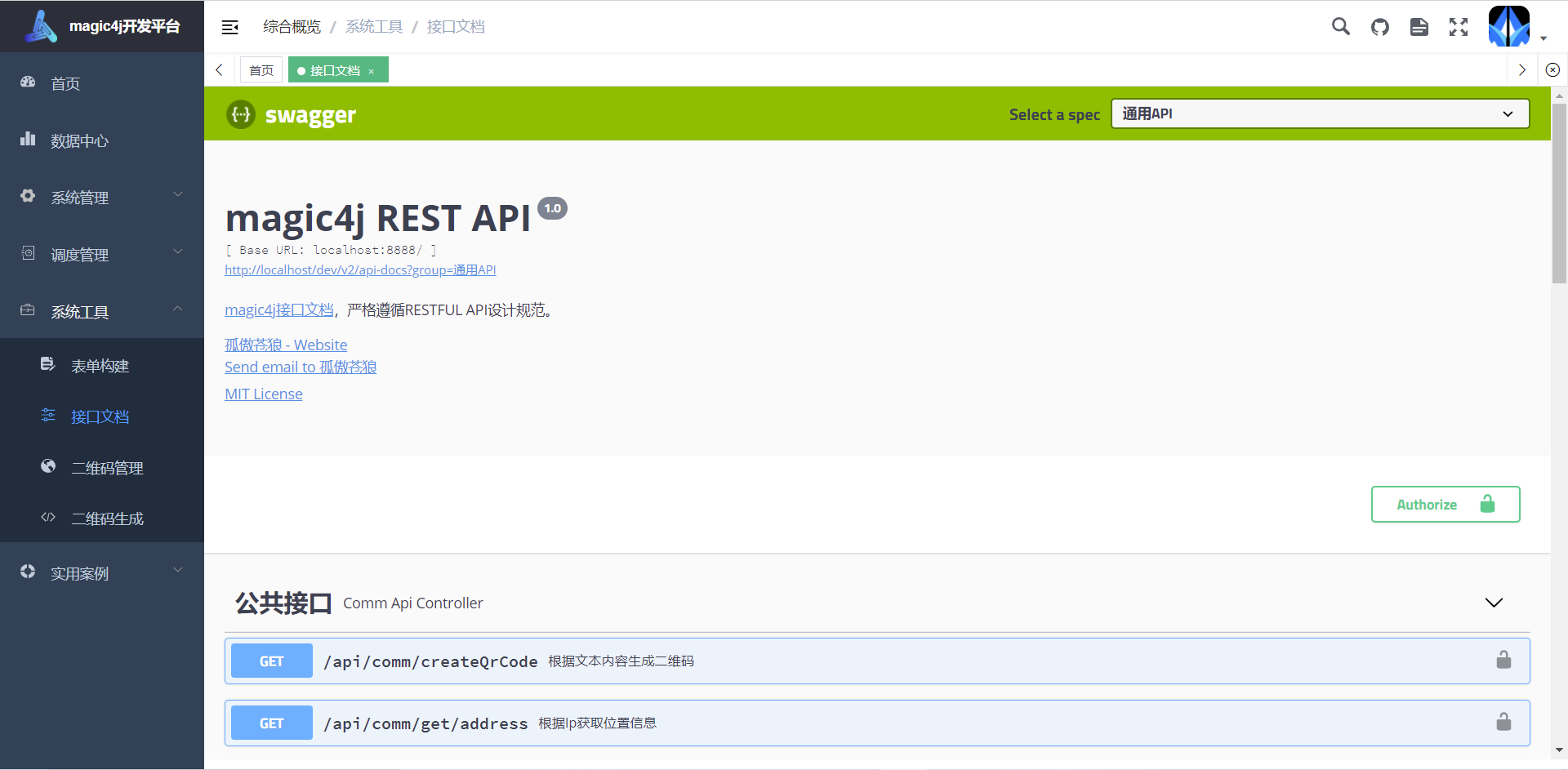
Task: Click the close-all-tabs circle icon
Action: coord(1552,70)
